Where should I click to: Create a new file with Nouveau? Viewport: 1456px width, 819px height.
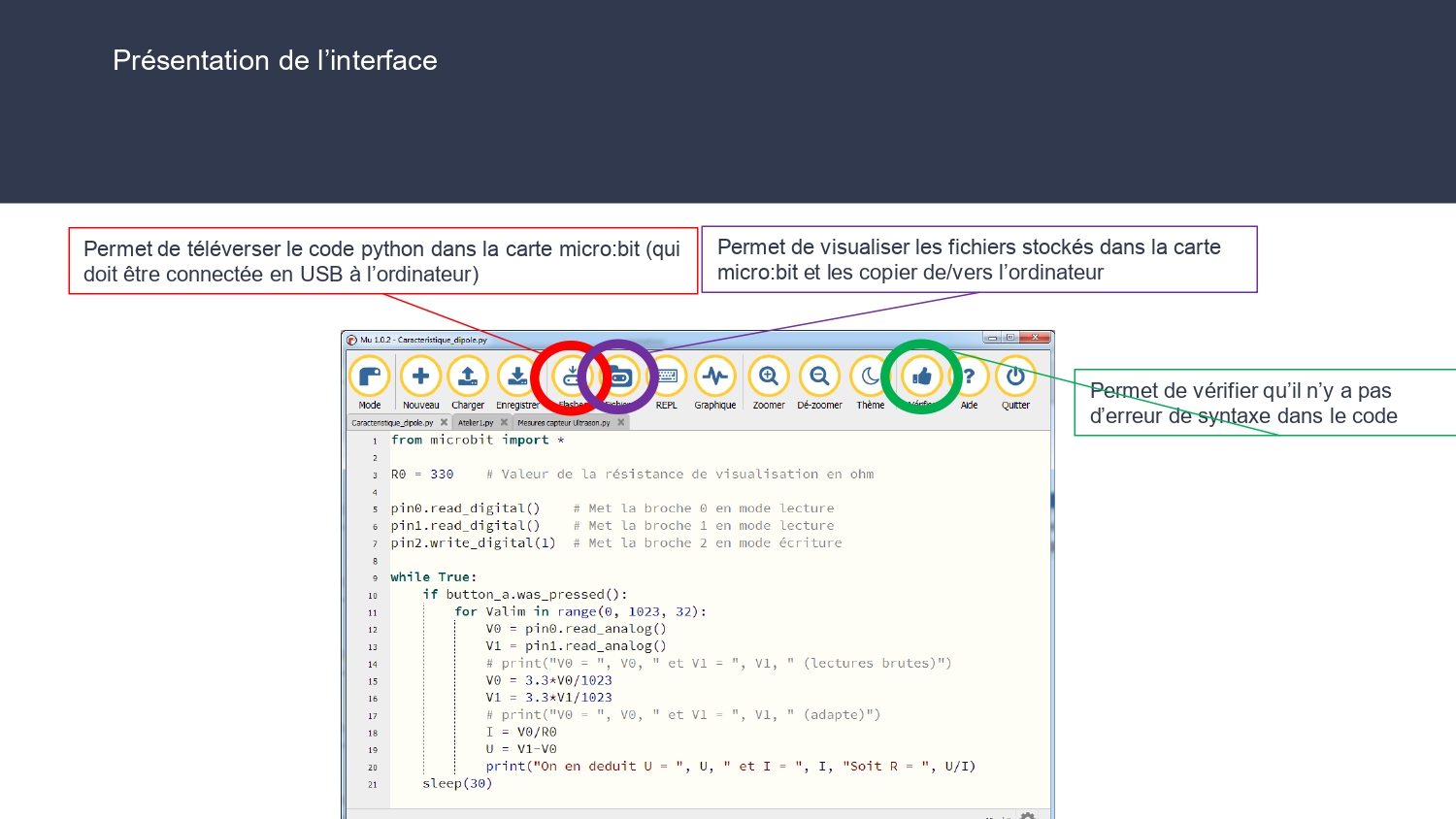pos(420,377)
